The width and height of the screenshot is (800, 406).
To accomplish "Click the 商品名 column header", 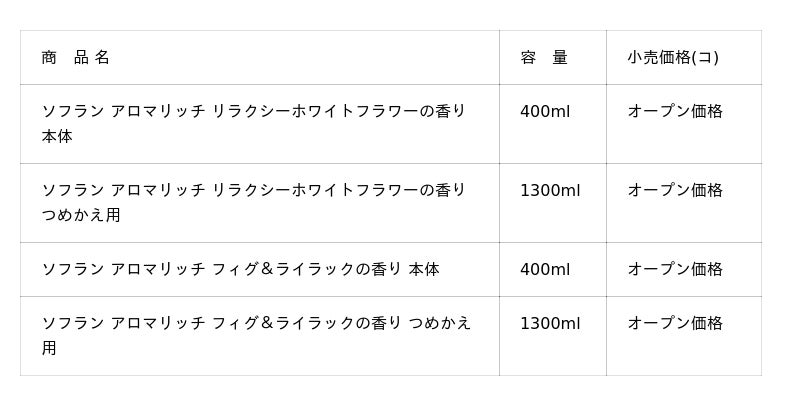I will pos(76,58).
